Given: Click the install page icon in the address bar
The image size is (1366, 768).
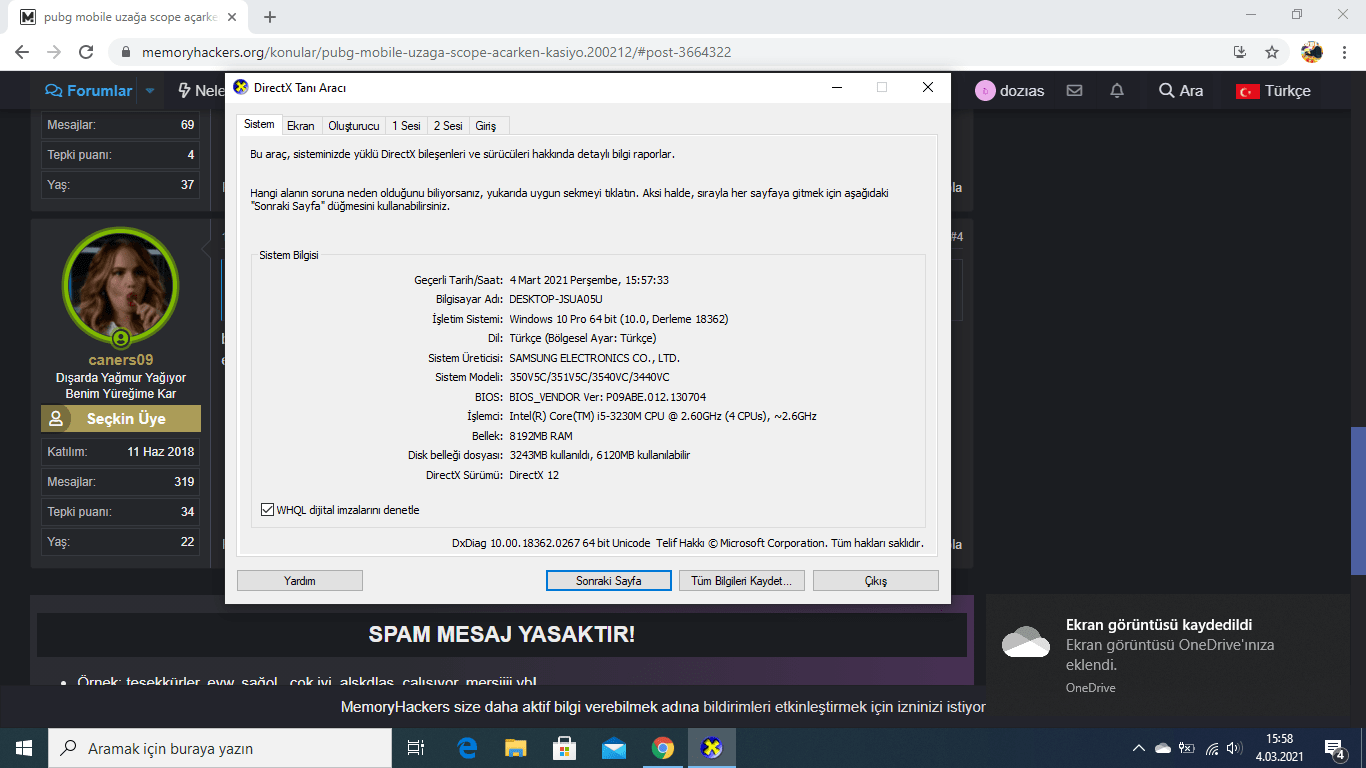Looking at the screenshot, I should pyautogui.click(x=1240, y=52).
